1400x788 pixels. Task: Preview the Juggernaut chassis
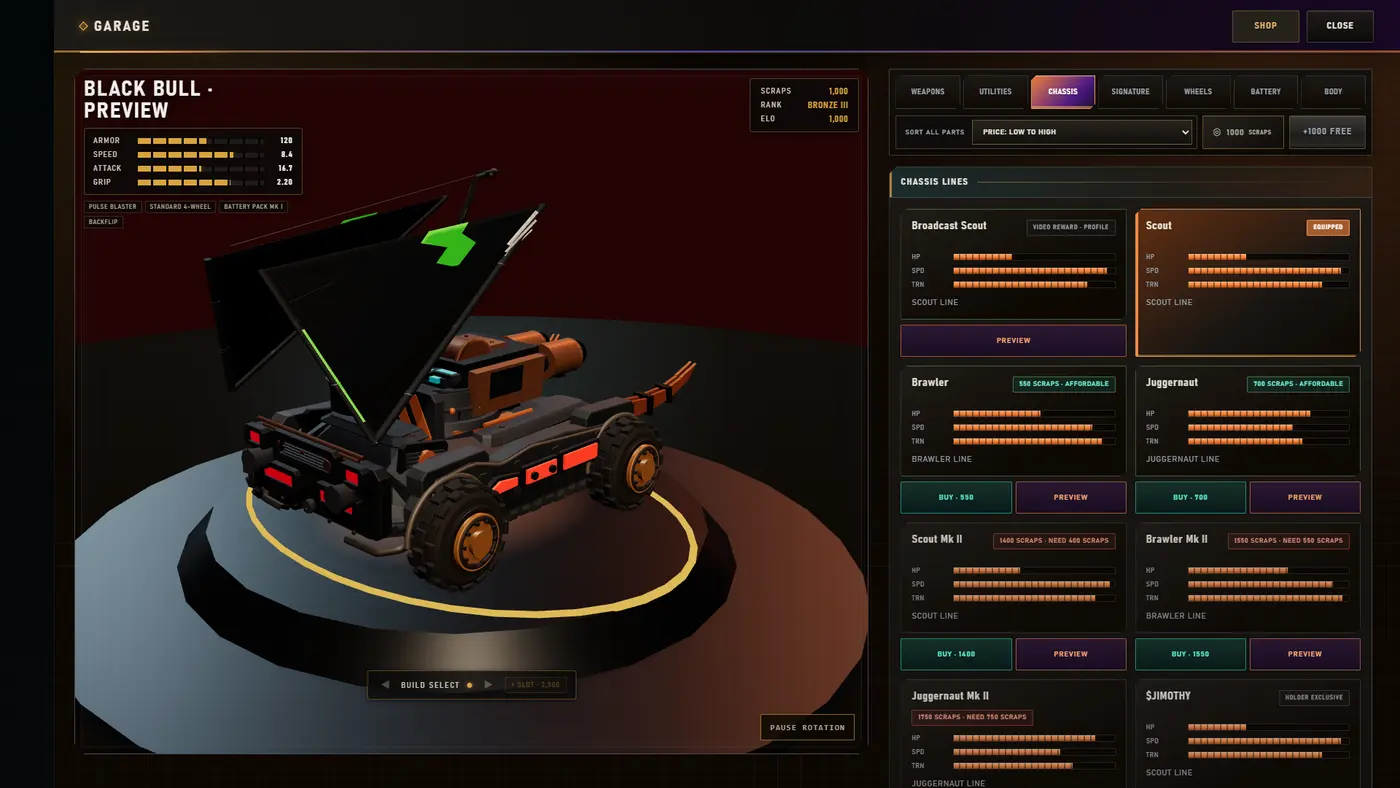coord(1305,497)
